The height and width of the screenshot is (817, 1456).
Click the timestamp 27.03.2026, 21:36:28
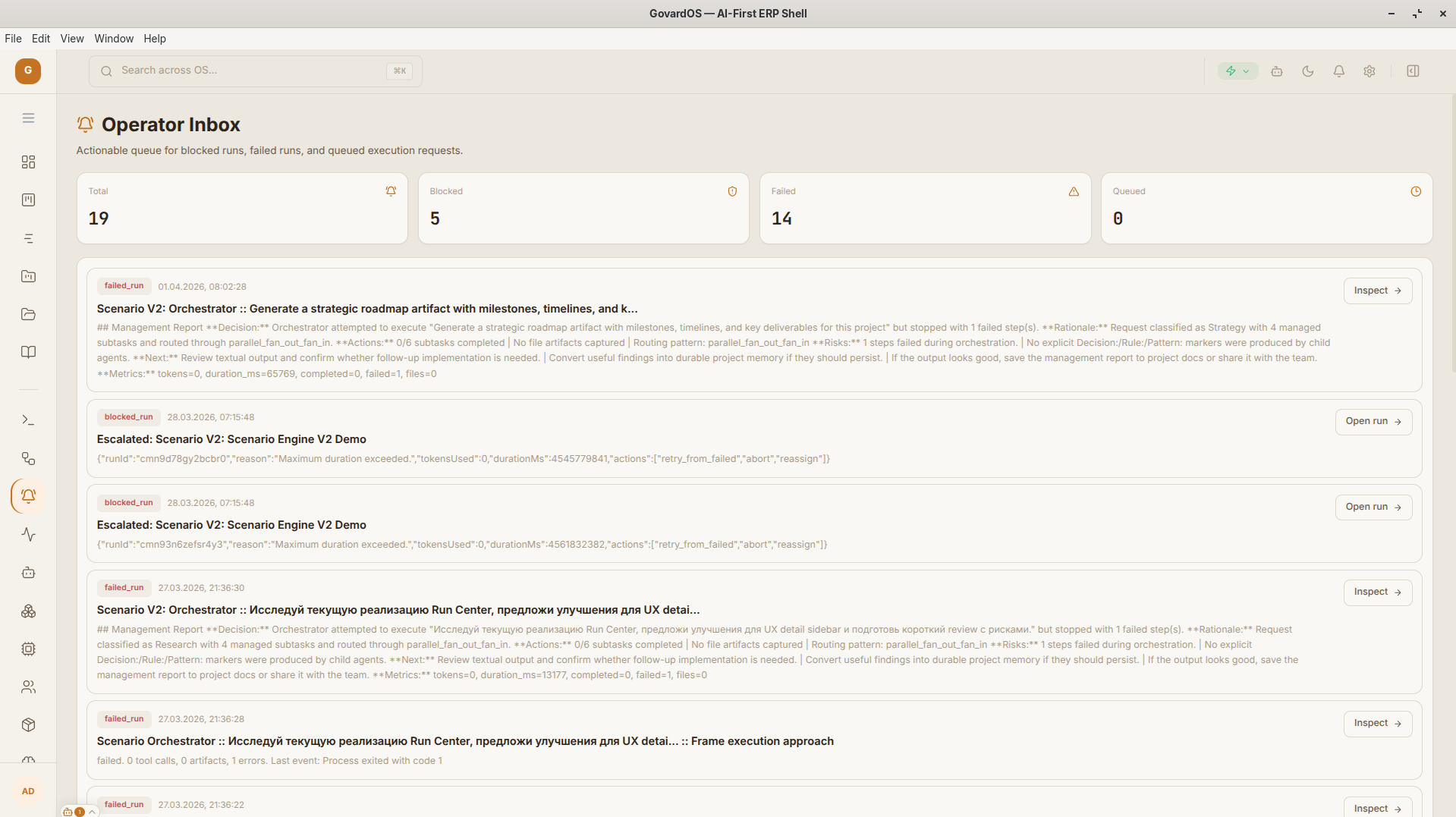click(201, 719)
